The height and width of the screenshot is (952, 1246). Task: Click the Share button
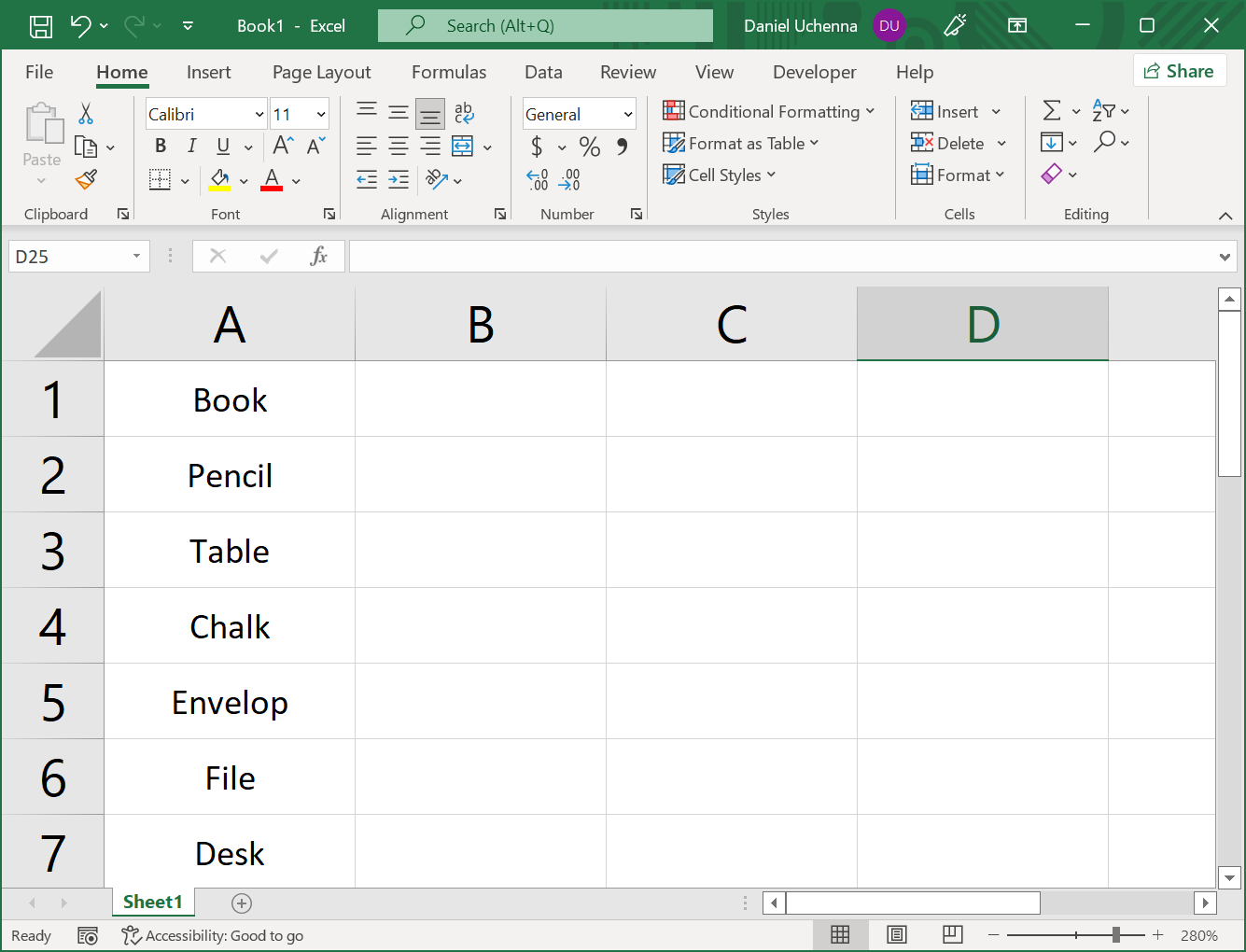(1179, 71)
